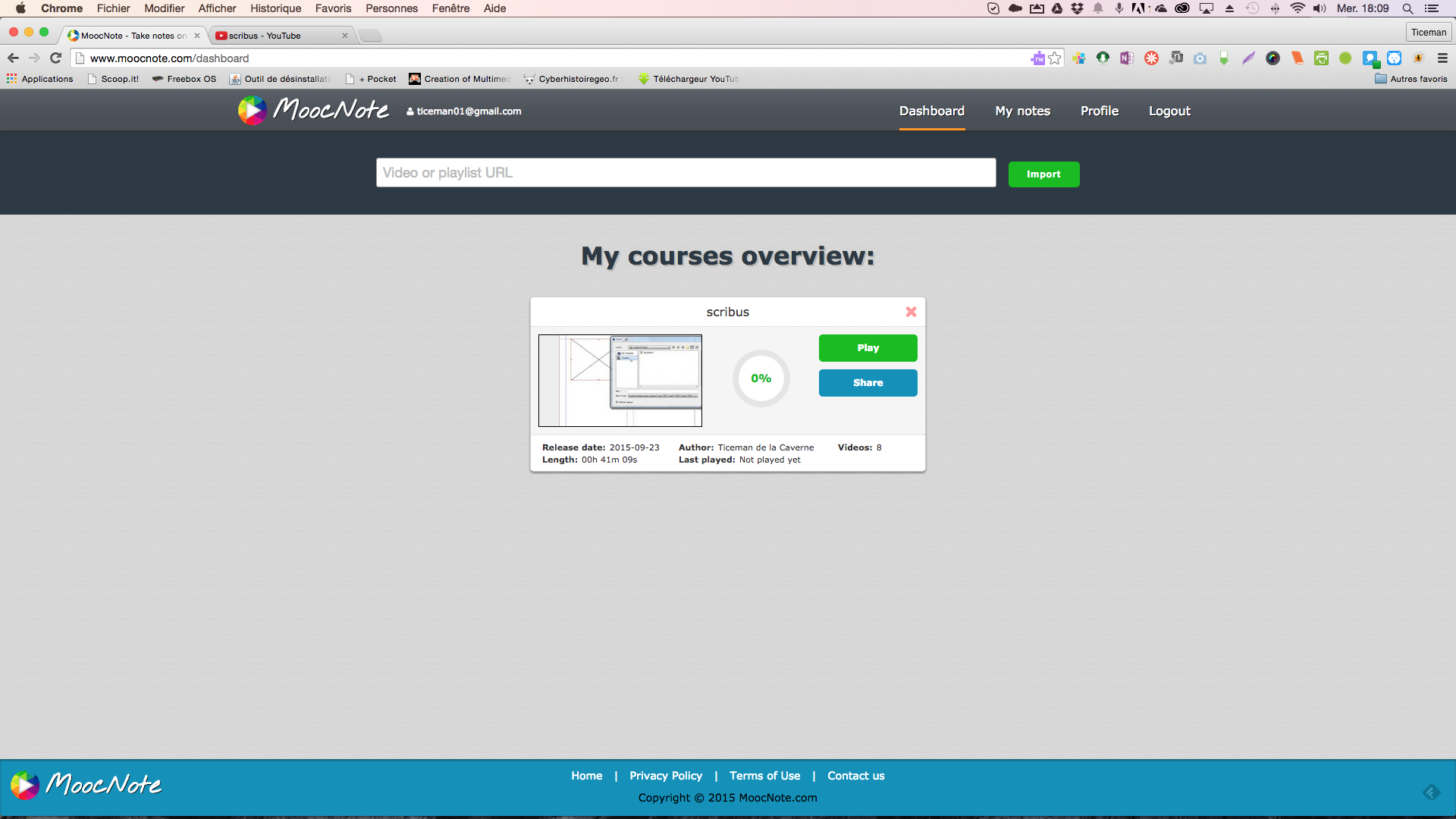Open the Profile page

tap(1100, 111)
